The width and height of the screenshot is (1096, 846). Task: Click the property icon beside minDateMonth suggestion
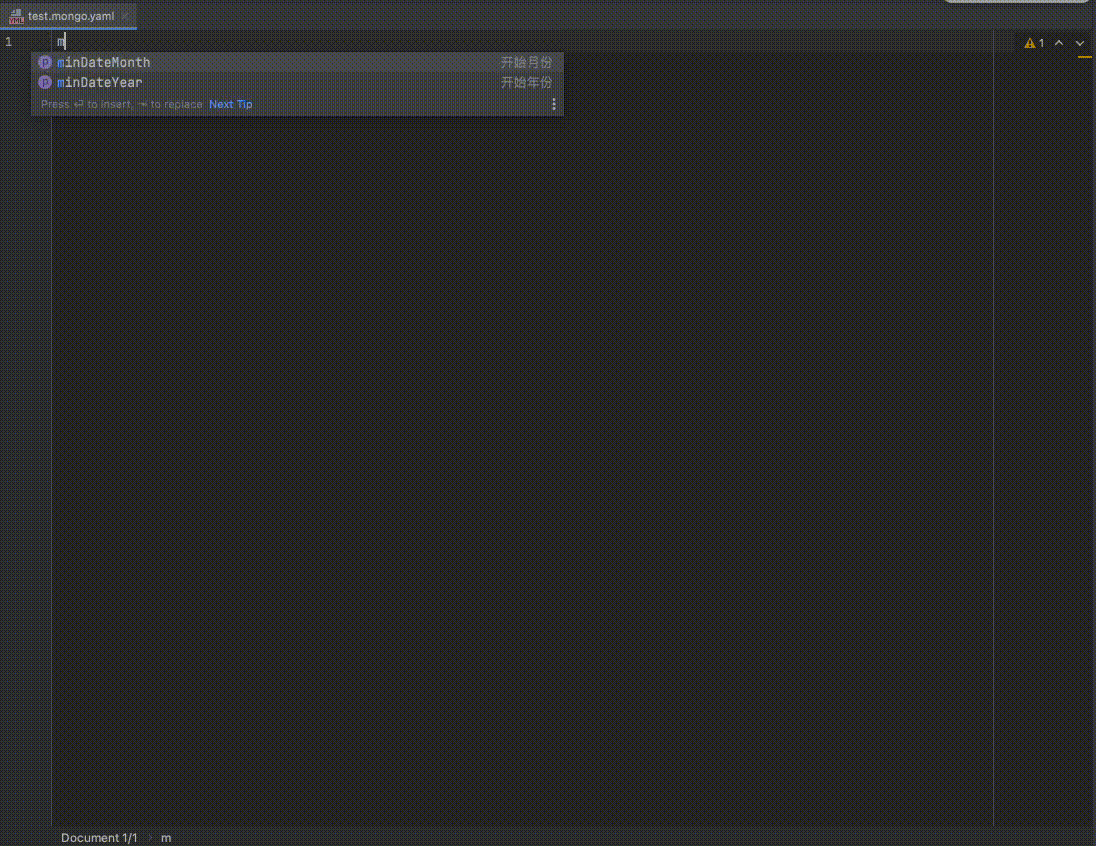point(44,62)
